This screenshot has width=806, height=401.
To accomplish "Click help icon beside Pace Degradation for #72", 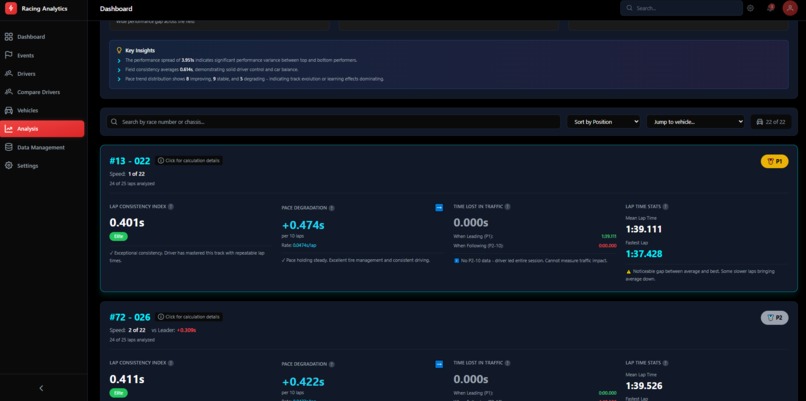I will (332, 364).
